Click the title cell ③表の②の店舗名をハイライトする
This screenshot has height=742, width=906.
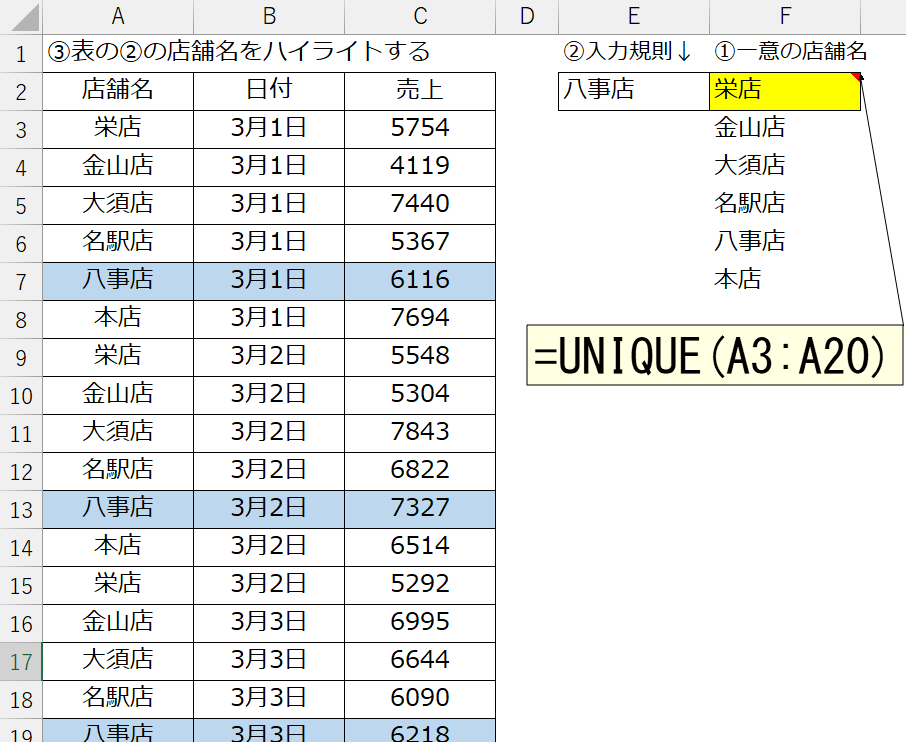(239, 52)
